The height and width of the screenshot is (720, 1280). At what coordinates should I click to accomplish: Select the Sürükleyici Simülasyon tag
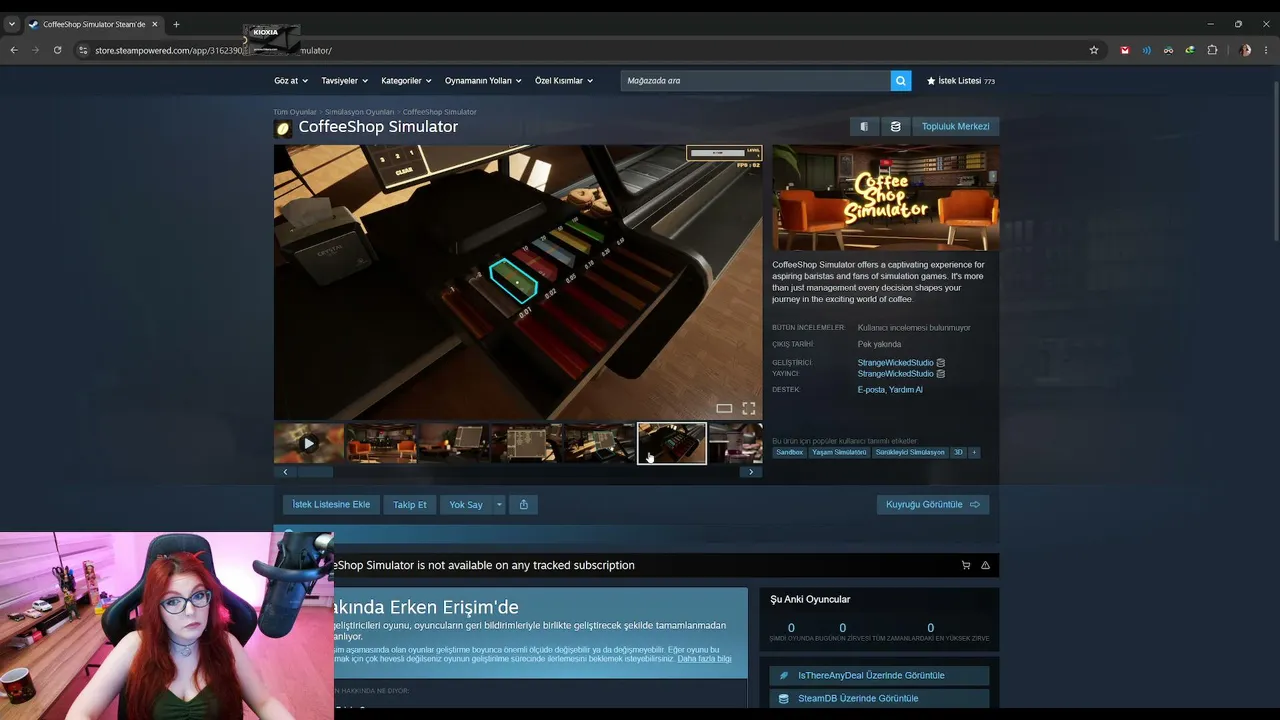click(x=910, y=452)
